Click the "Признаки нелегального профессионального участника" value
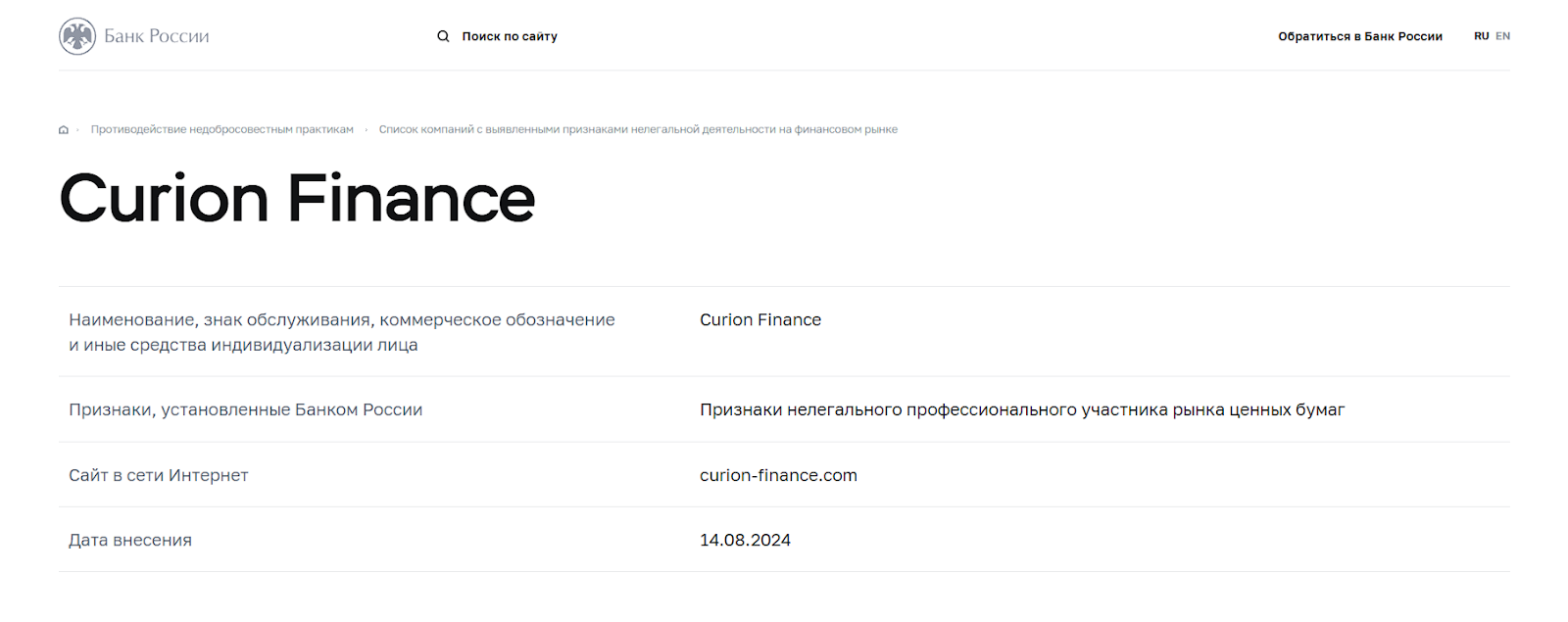The width and height of the screenshot is (1568, 622). [1022, 409]
